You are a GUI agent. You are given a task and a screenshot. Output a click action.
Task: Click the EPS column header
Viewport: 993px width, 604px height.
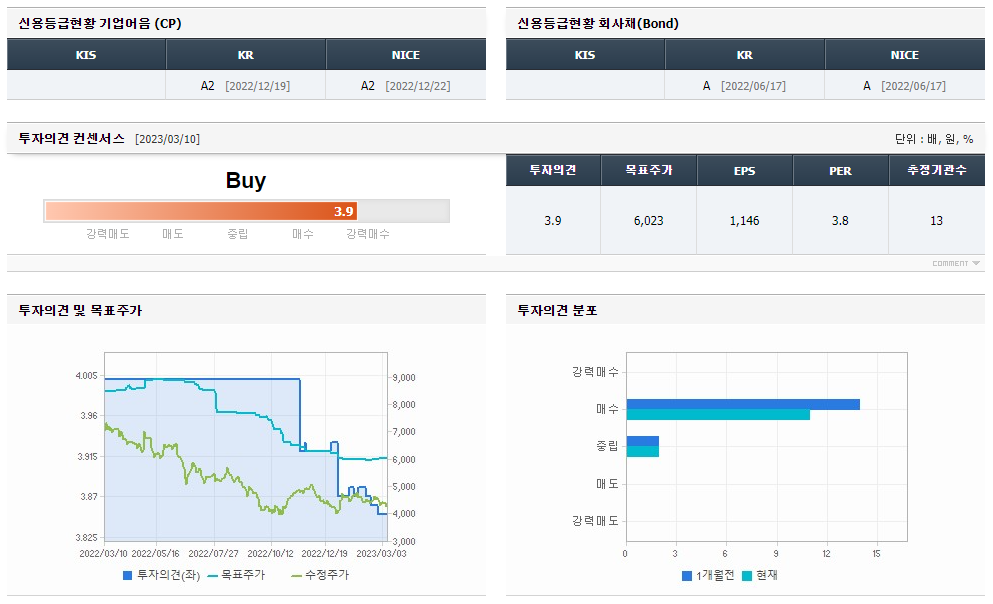pos(745,170)
